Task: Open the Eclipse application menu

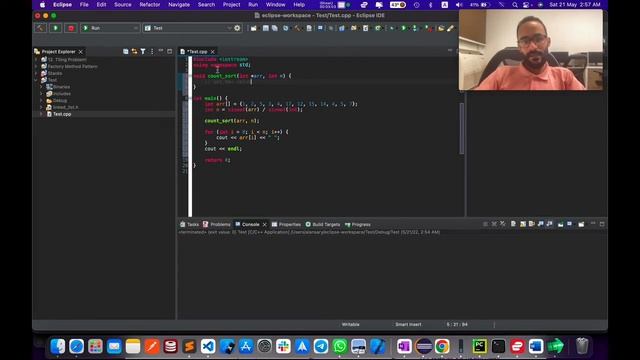Action: tap(62, 4)
